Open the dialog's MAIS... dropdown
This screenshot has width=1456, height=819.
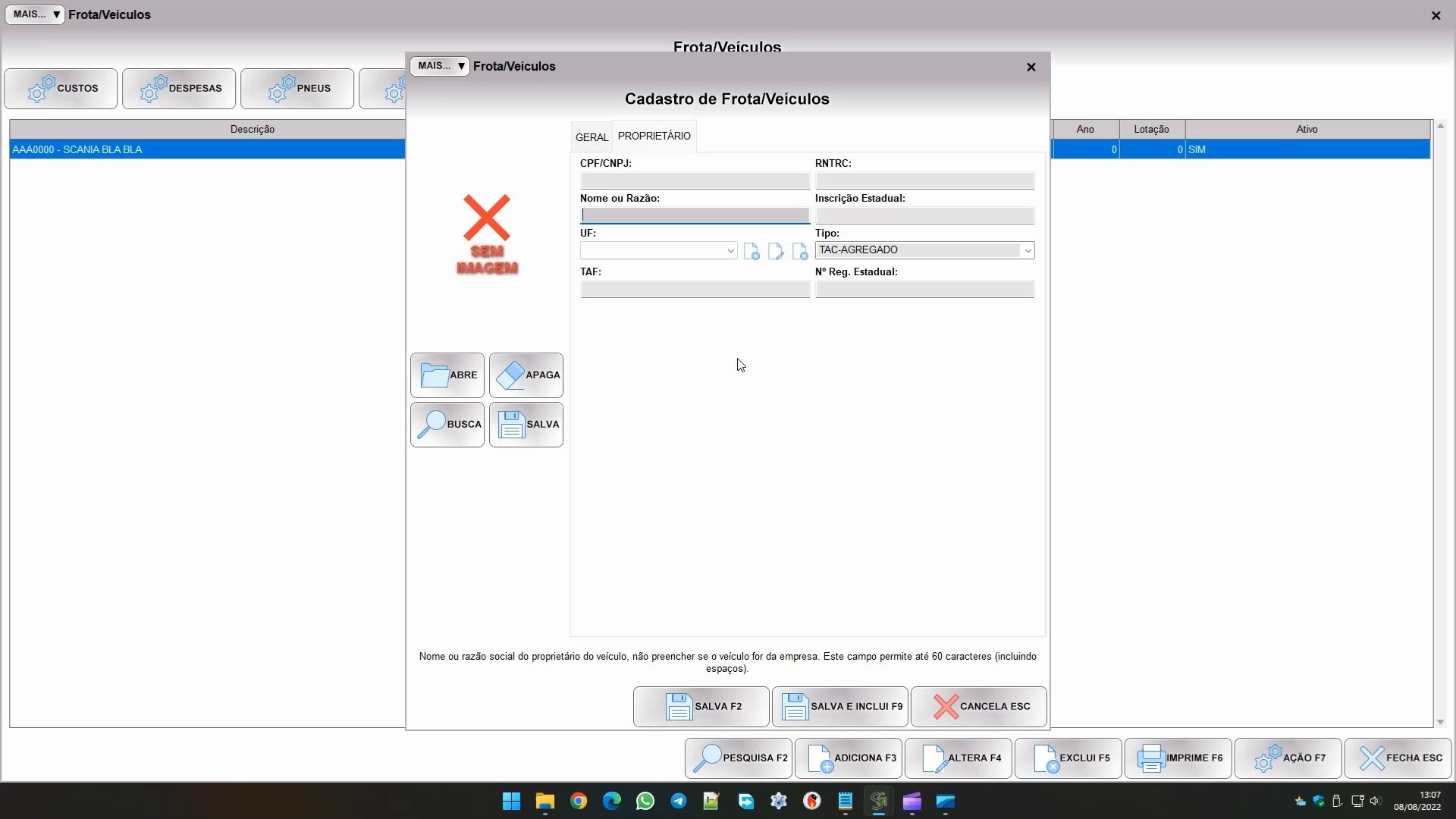[x=440, y=66]
